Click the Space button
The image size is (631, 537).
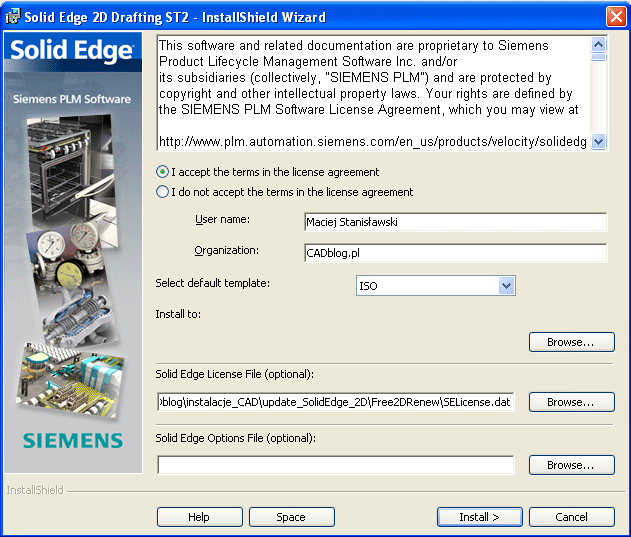[292, 517]
